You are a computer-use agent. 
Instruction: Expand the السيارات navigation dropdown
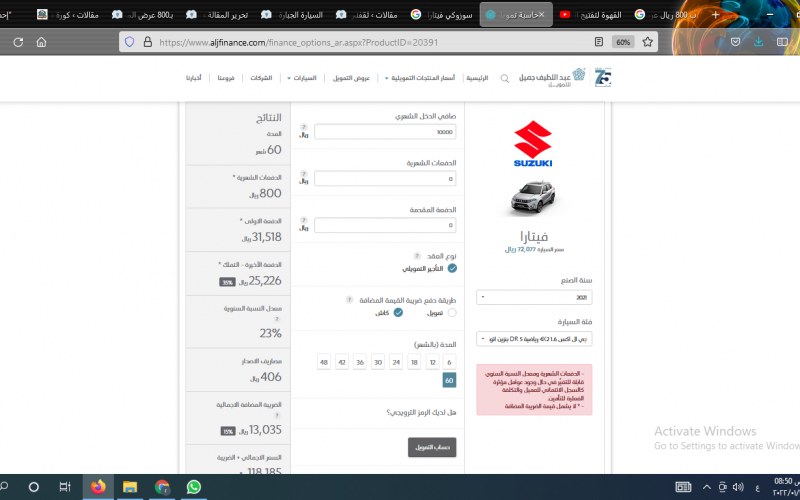coord(302,78)
